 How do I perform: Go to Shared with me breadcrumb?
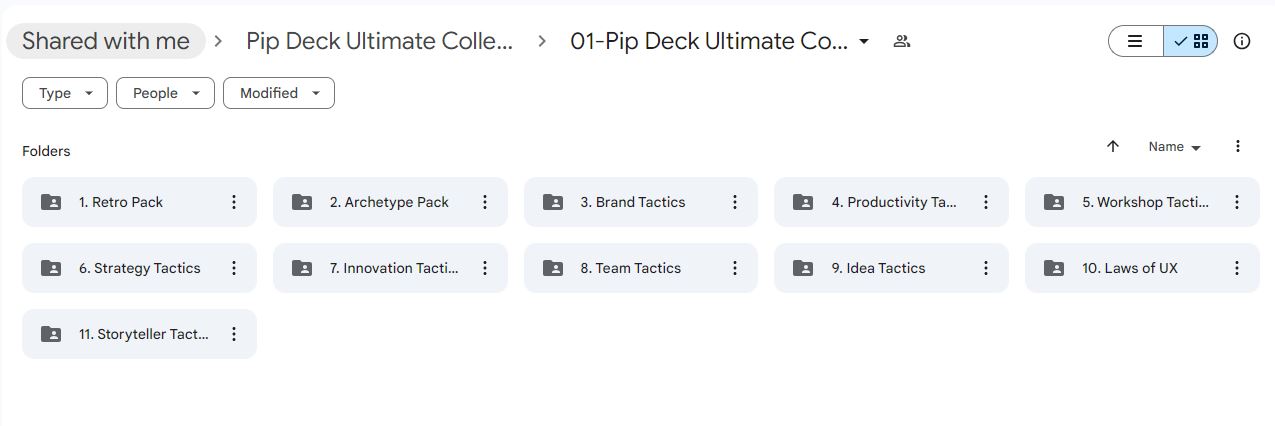(106, 41)
